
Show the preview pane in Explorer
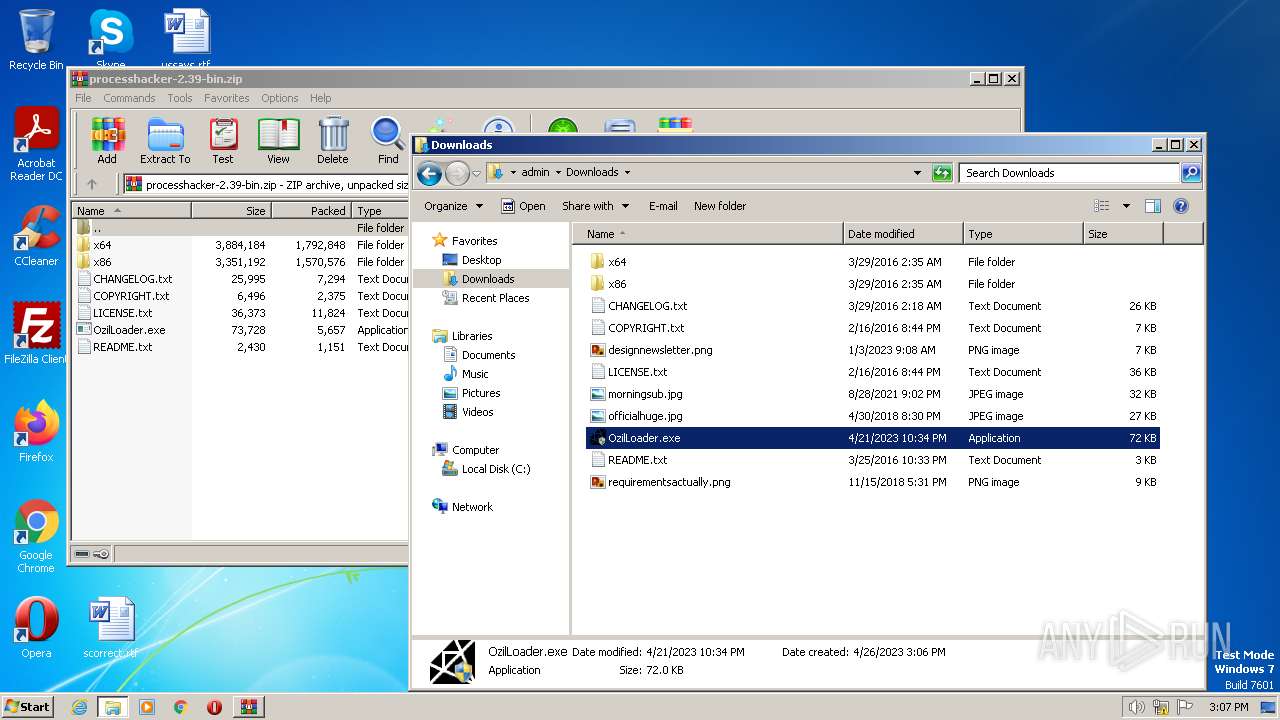coord(1152,206)
